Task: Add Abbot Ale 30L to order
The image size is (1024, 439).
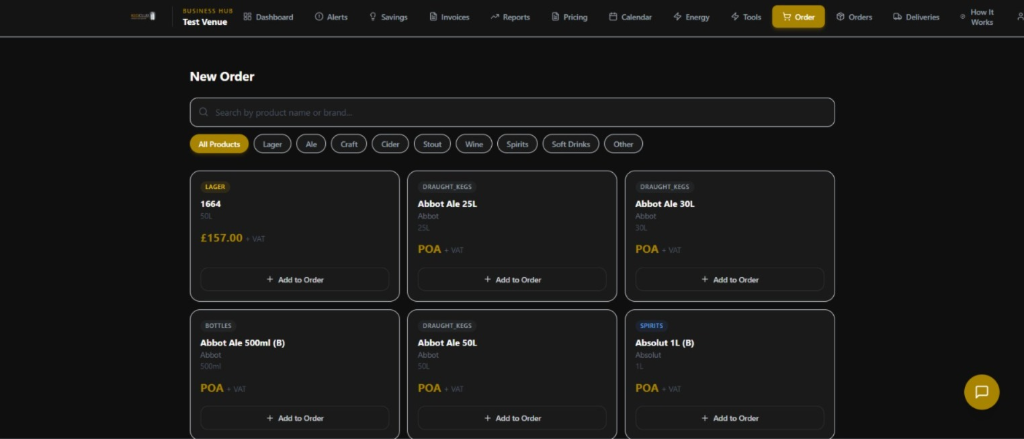Action: point(729,280)
